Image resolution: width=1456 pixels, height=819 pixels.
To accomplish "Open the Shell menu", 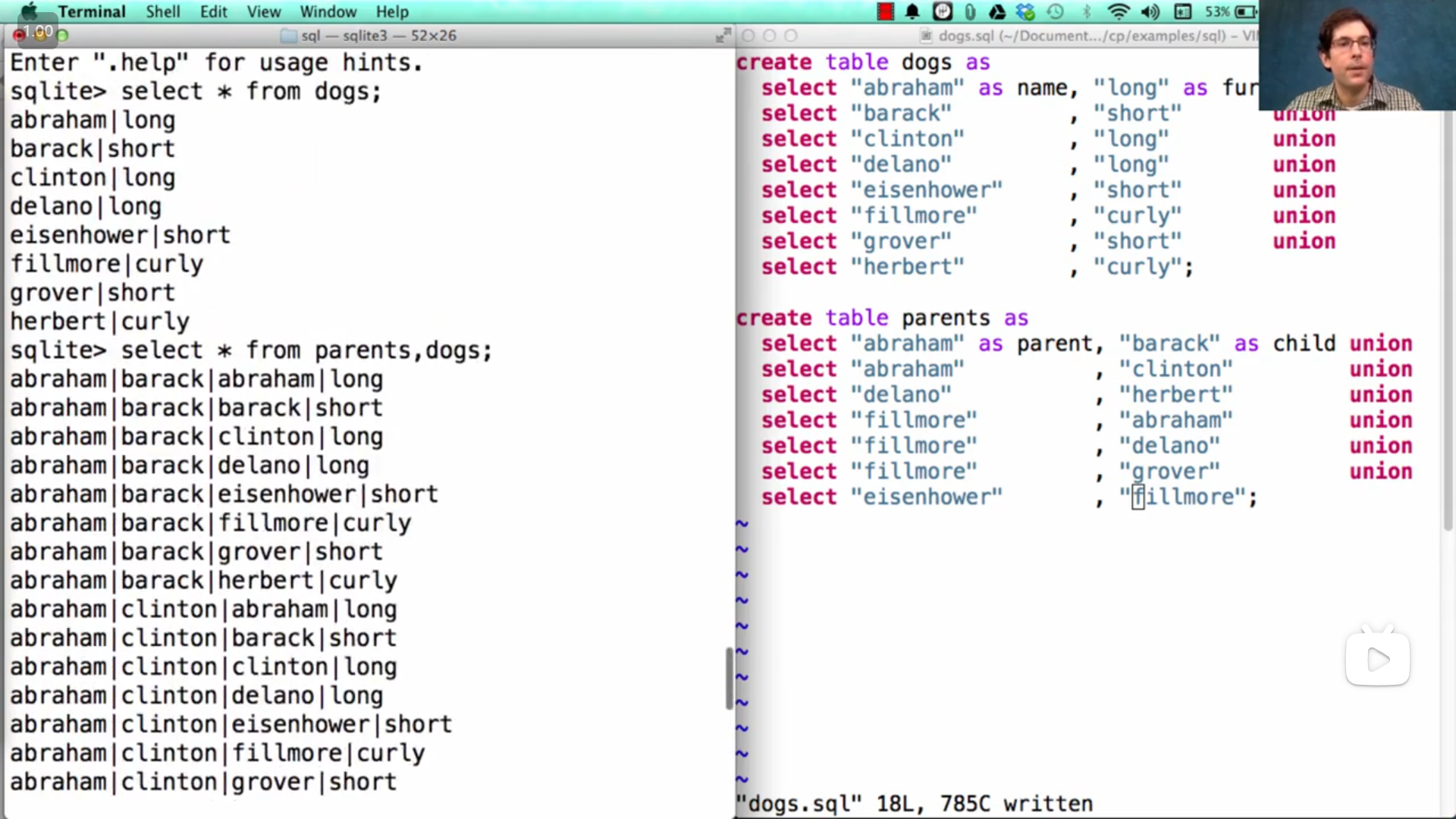I will click(162, 11).
